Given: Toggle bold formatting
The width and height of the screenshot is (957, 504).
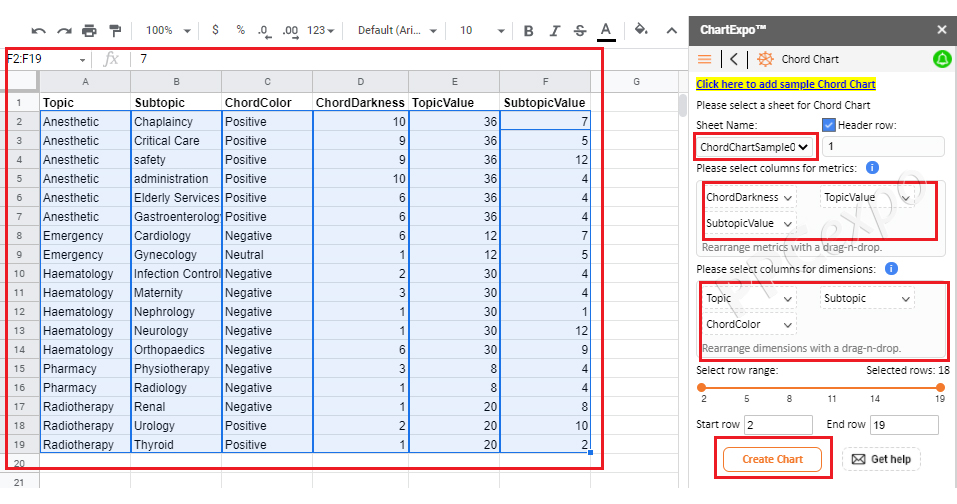Looking at the screenshot, I should click(x=528, y=31).
